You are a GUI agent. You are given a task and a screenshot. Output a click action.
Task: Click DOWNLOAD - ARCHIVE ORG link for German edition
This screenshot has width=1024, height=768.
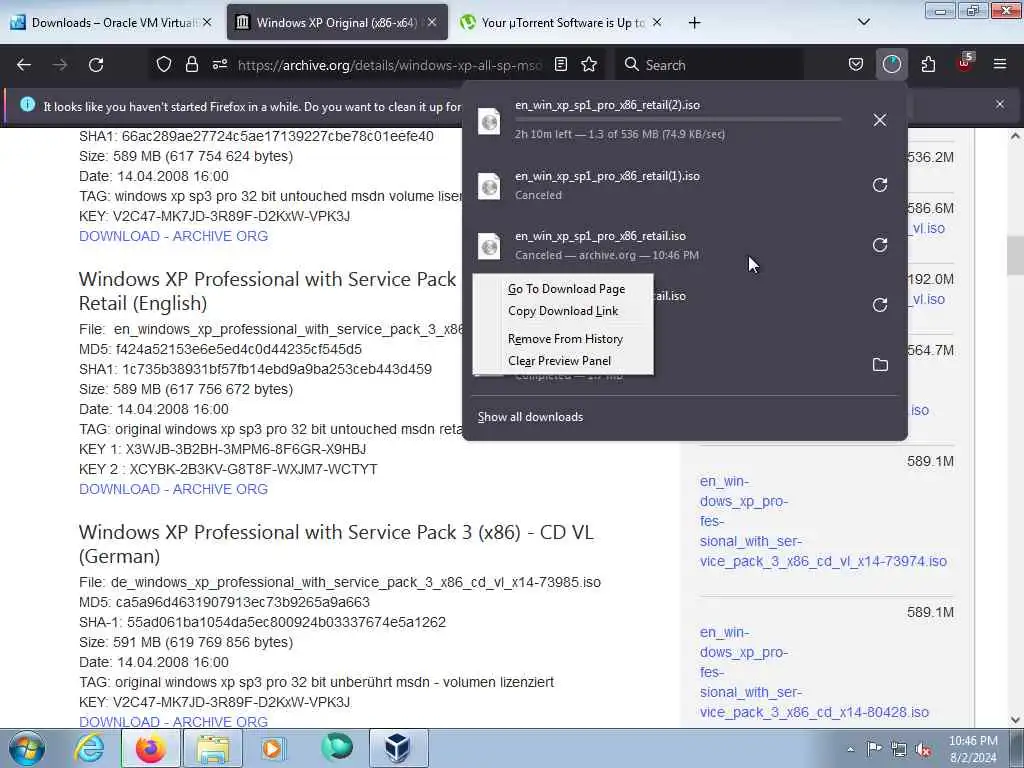click(x=173, y=722)
